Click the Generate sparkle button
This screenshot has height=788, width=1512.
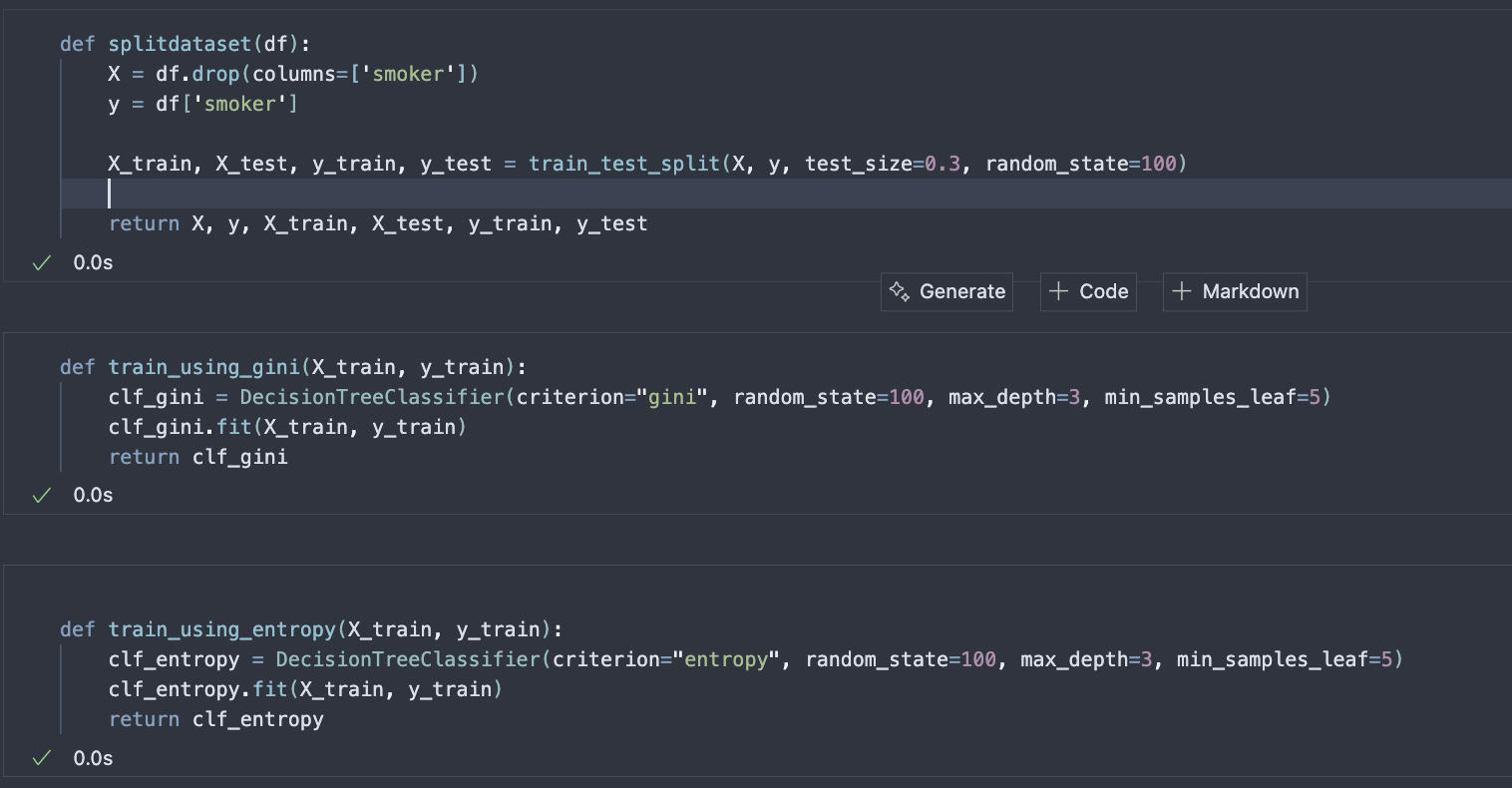click(x=946, y=291)
